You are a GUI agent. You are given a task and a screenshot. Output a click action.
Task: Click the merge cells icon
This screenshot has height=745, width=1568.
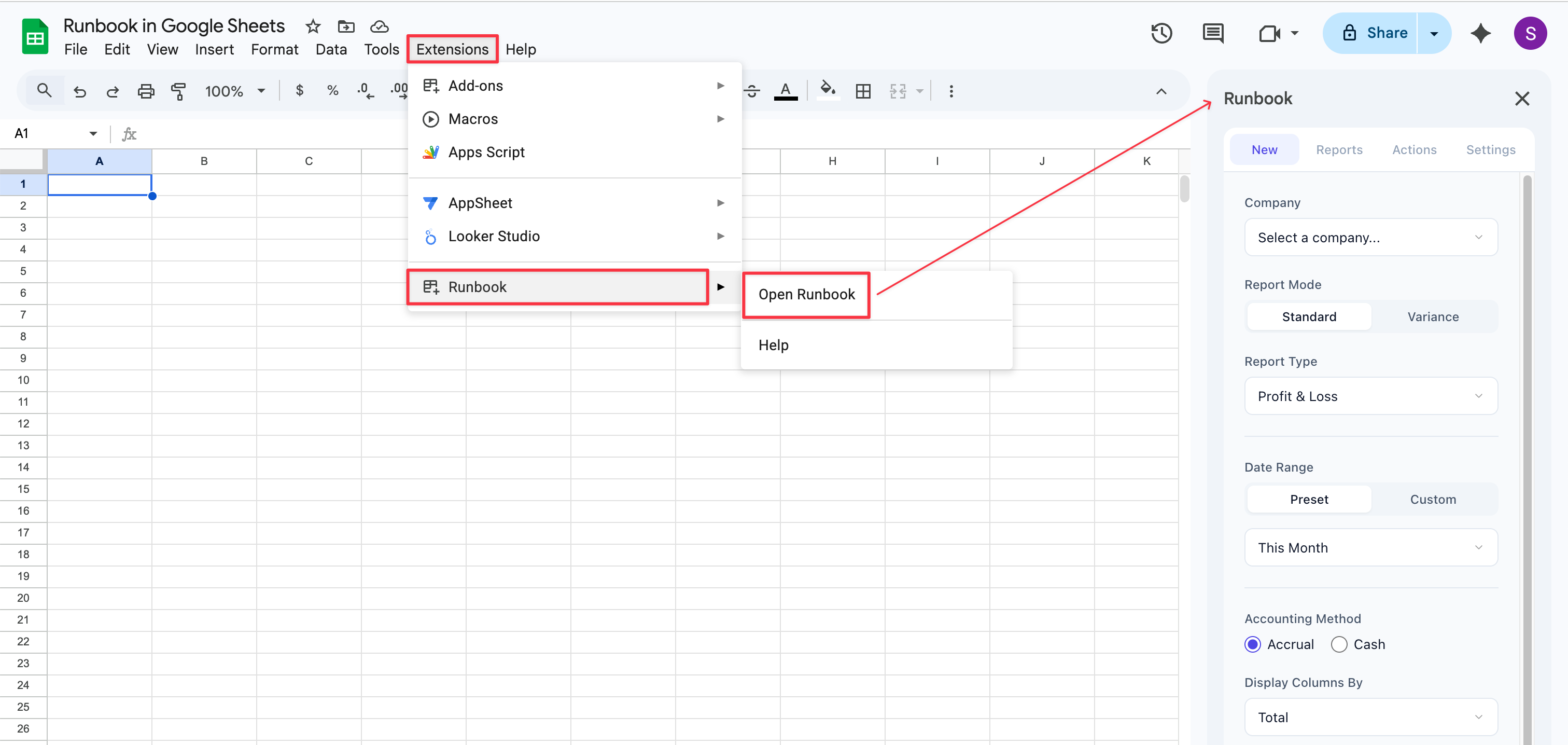[x=898, y=91]
